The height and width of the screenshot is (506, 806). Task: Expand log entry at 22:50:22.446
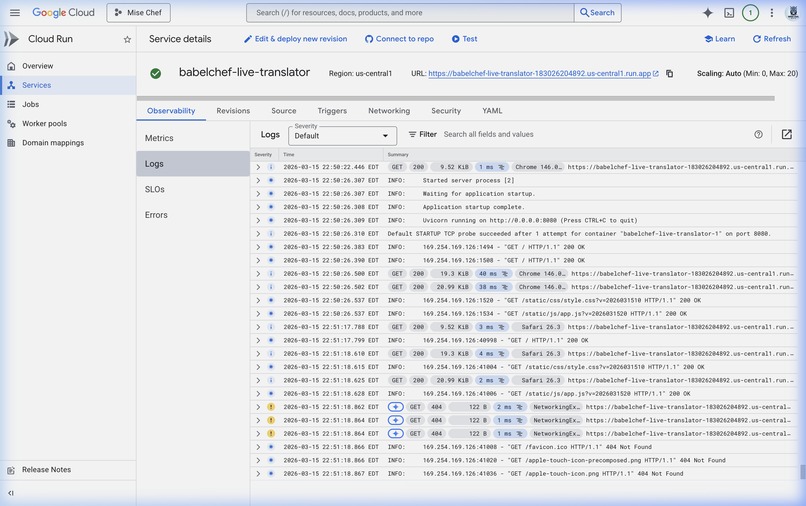(258, 167)
